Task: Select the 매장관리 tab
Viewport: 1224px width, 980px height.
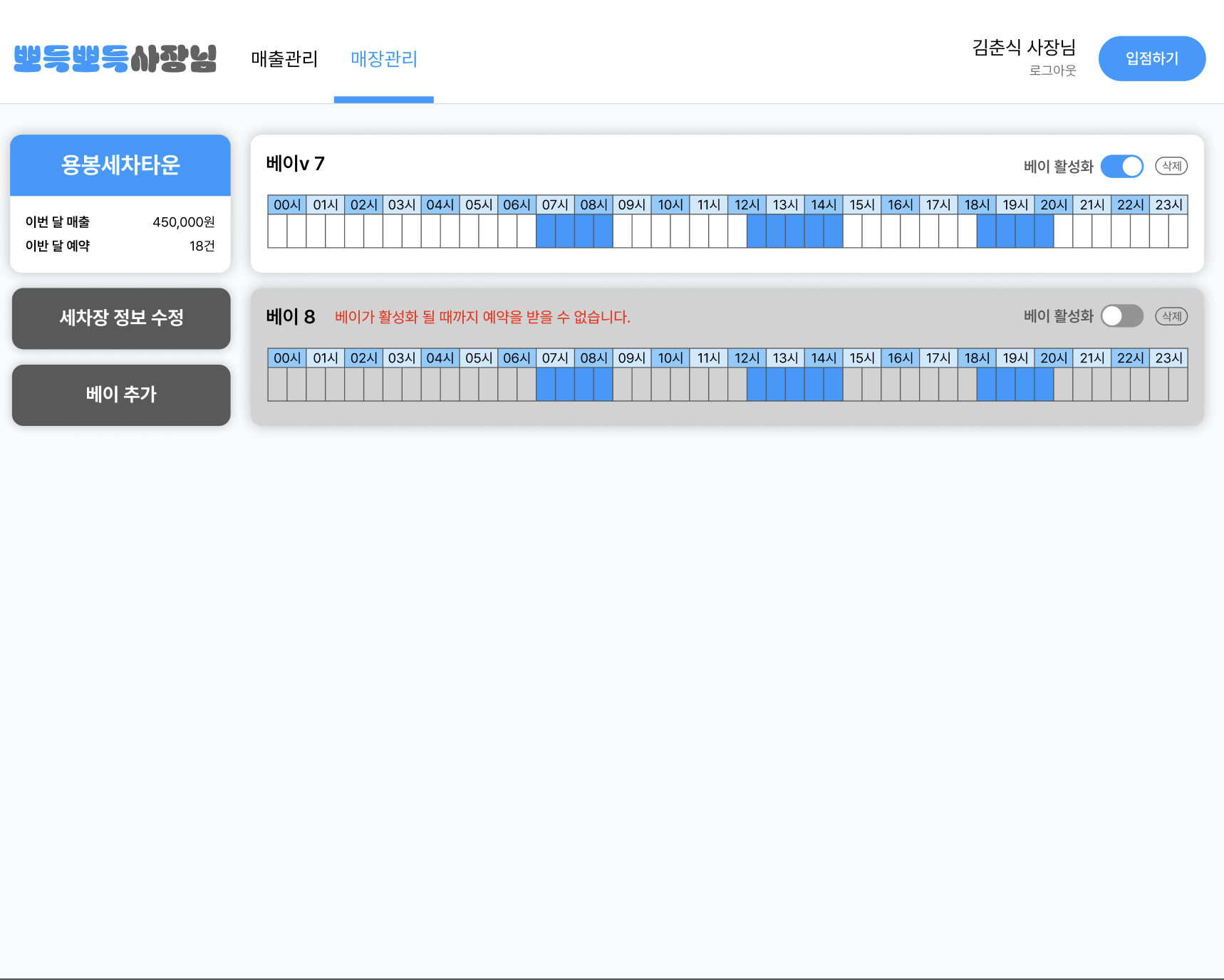Action: coord(383,60)
